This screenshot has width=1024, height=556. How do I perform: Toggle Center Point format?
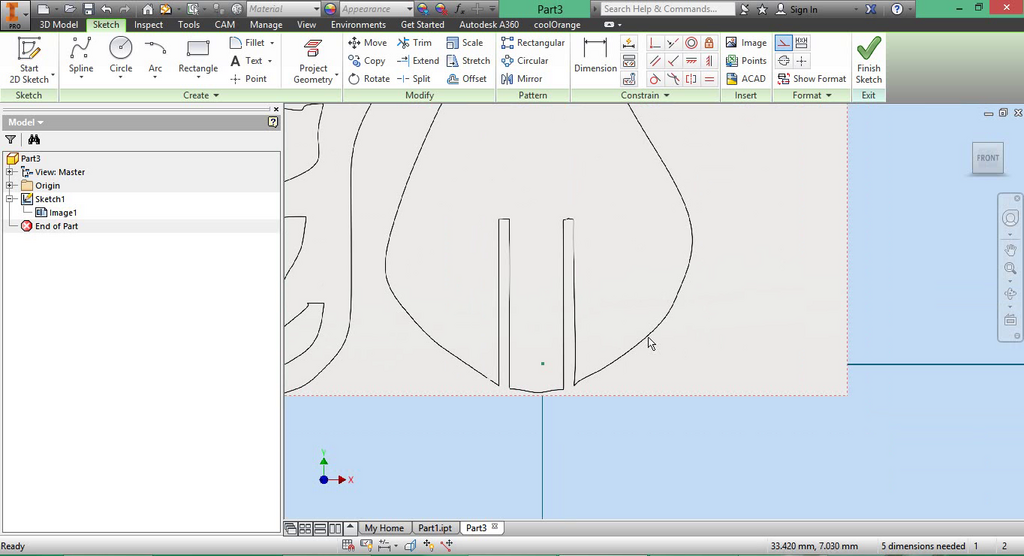[x=801, y=61]
